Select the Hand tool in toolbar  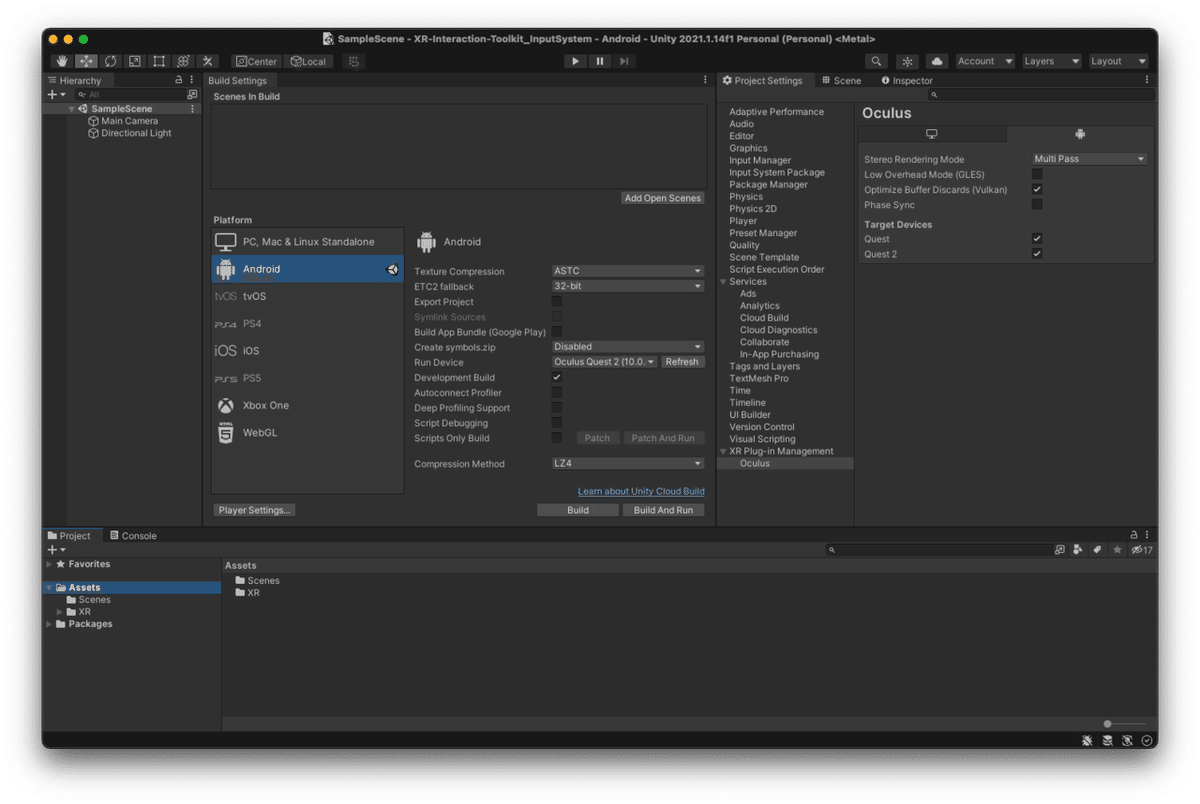(62, 61)
